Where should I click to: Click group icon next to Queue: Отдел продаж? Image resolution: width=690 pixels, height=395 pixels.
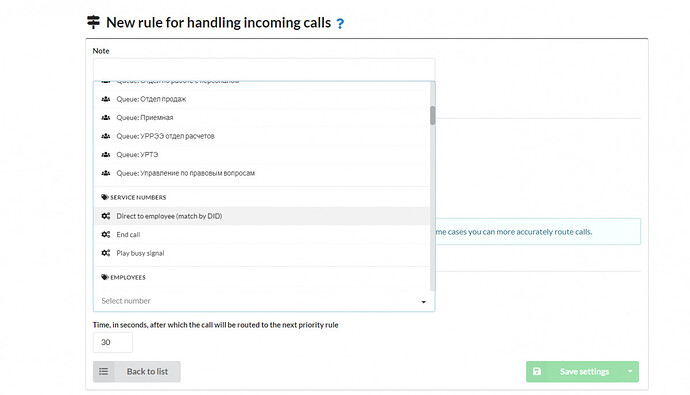pyautogui.click(x=106, y=99)
